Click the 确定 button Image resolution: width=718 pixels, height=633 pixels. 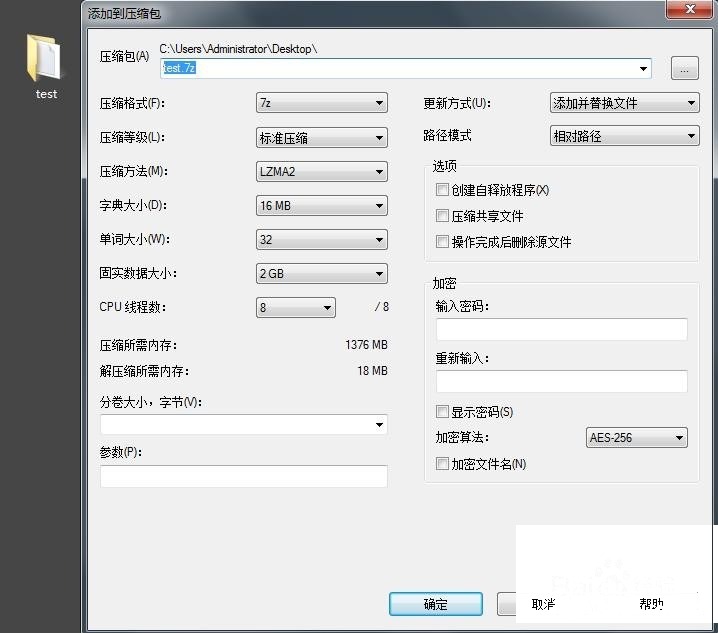[435, 604]
